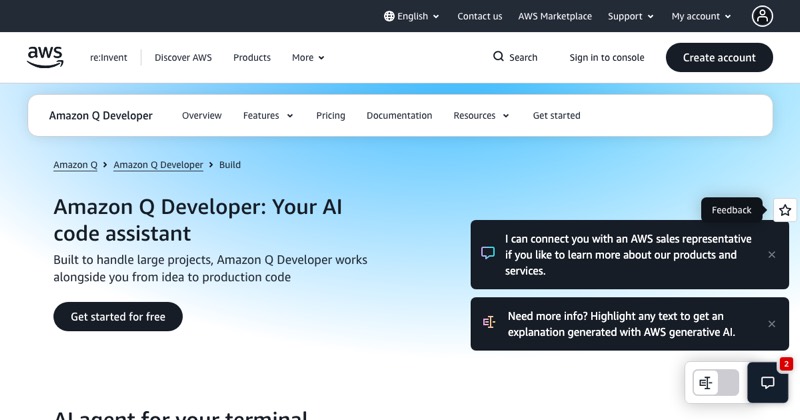
Task: Expand the Features dropdown
Action: pos(268,115)
